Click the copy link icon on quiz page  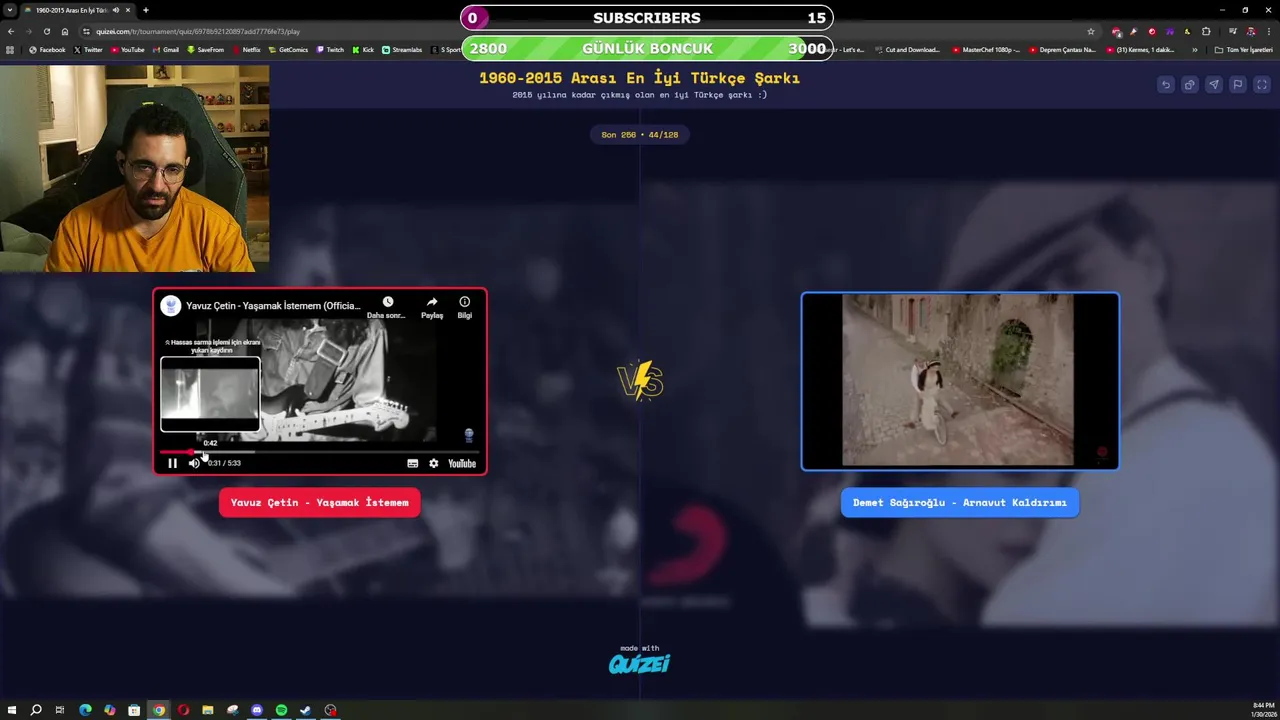1190,85
